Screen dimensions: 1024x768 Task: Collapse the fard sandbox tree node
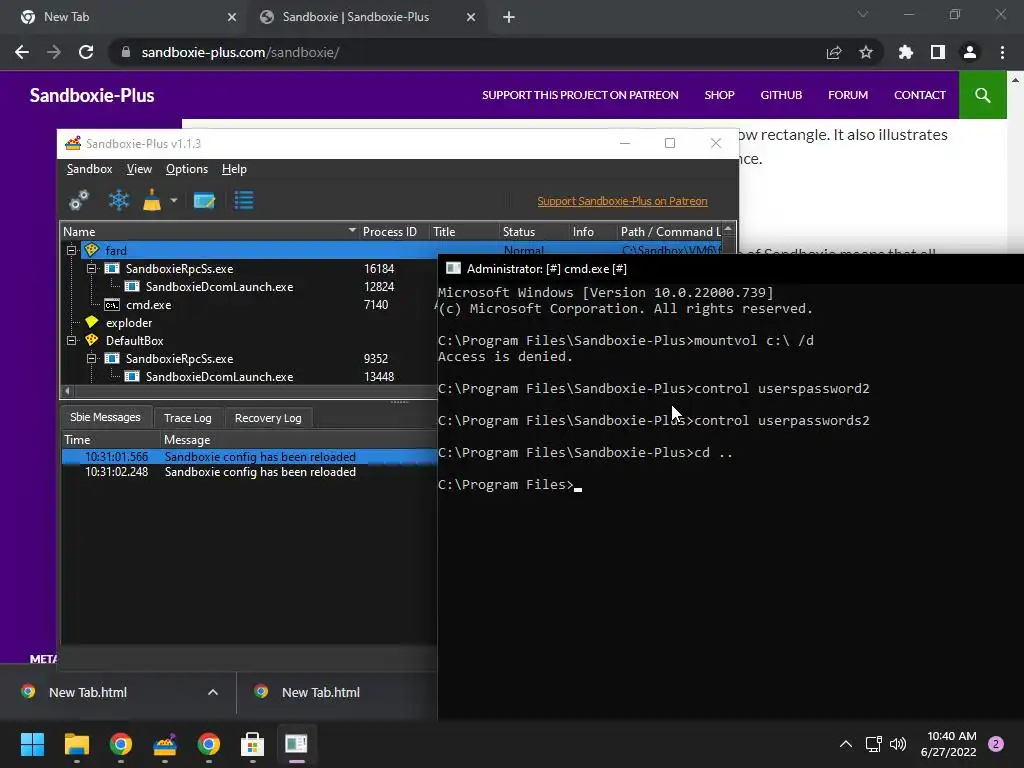point(72,250)
